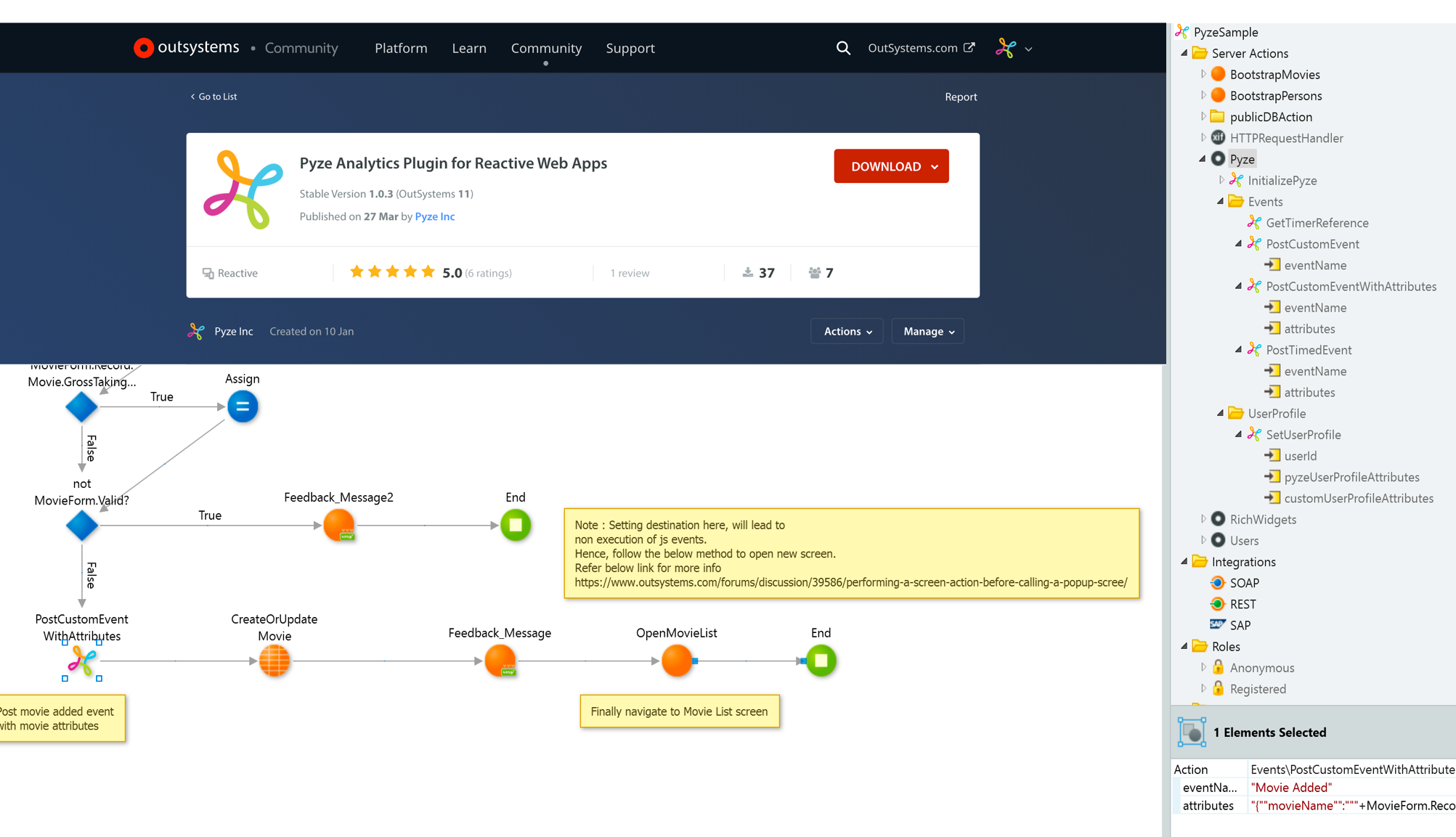
Task: Open the Support menu
Action: [x=630, y=48]
